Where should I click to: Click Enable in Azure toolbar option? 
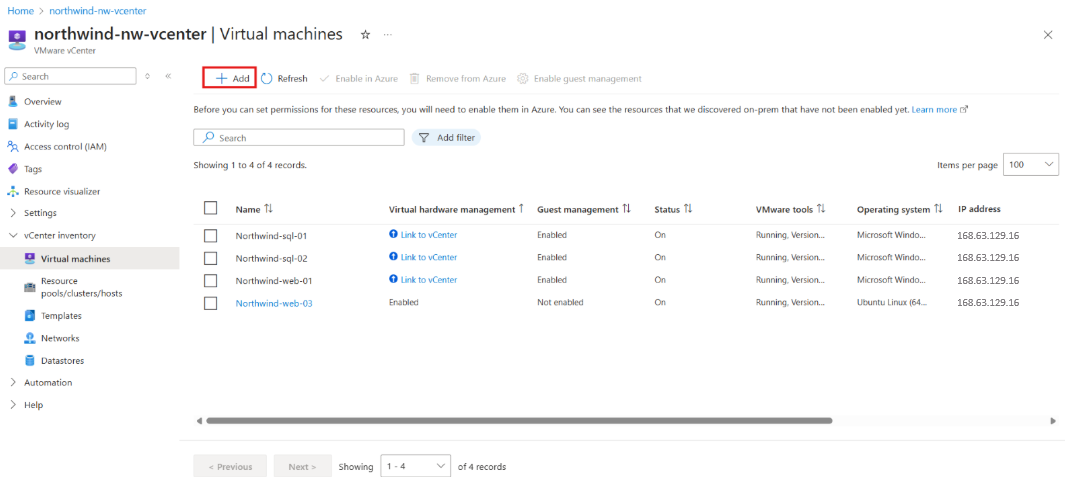pos(359,78)
